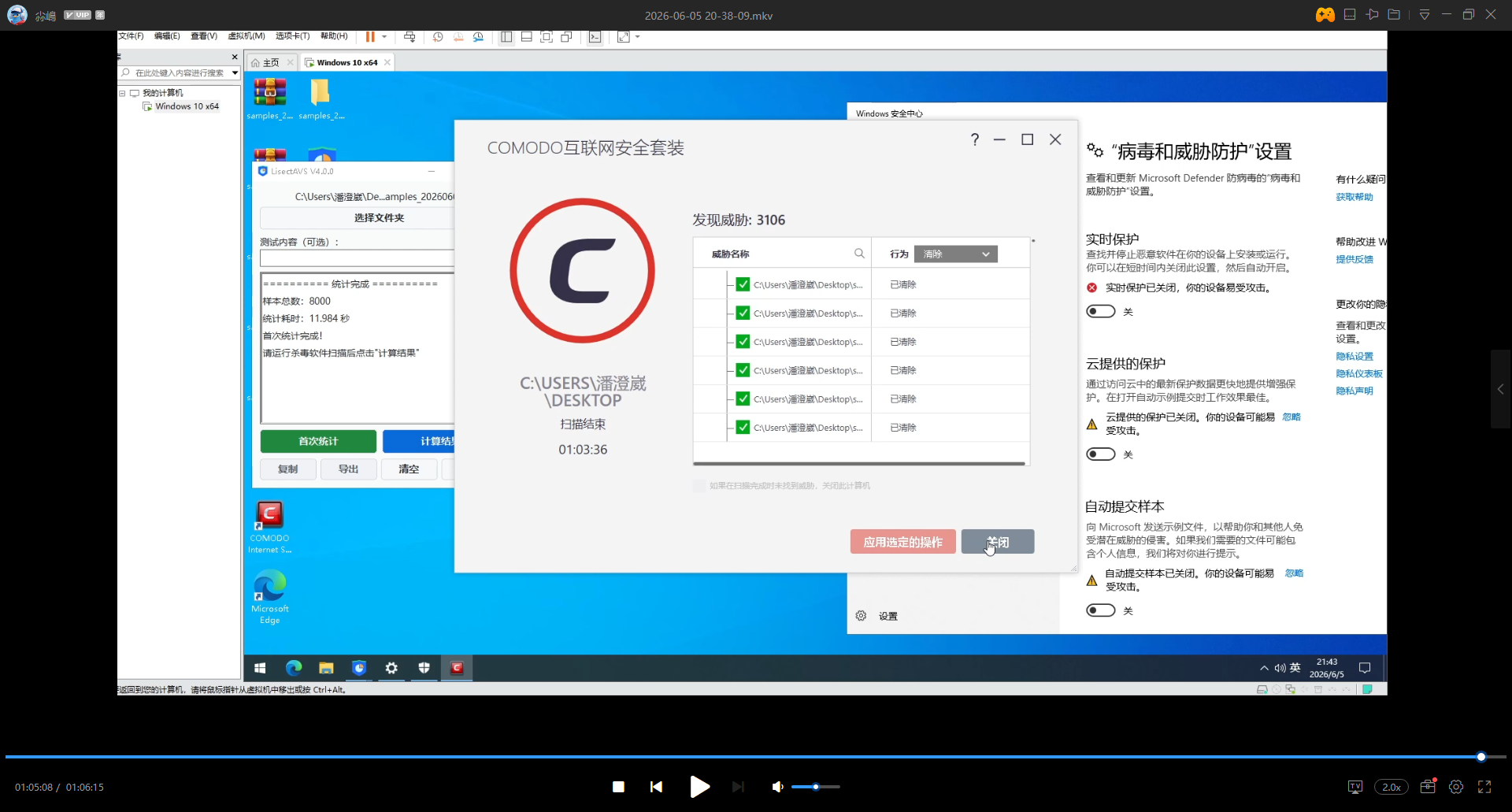Toggle real-time protection switch

point(1101,311)
